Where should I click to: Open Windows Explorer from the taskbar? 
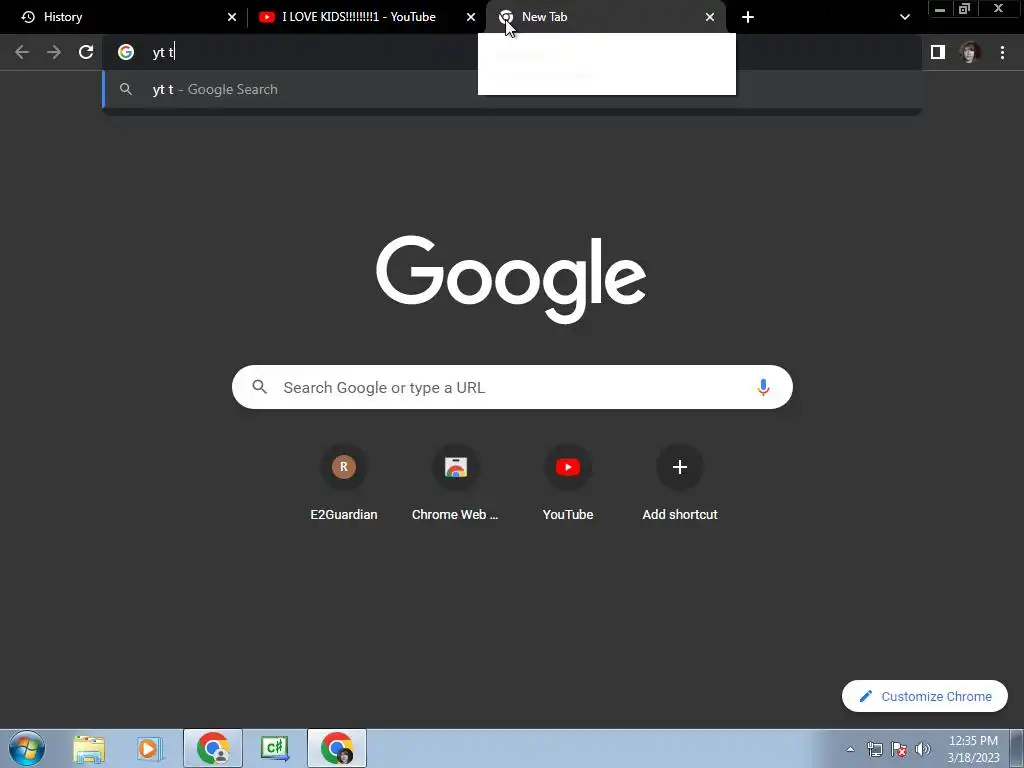(89, 748)
